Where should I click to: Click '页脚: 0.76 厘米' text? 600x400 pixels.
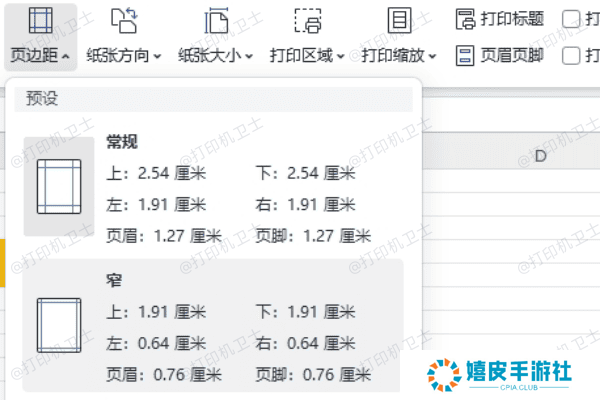[313, 375]
